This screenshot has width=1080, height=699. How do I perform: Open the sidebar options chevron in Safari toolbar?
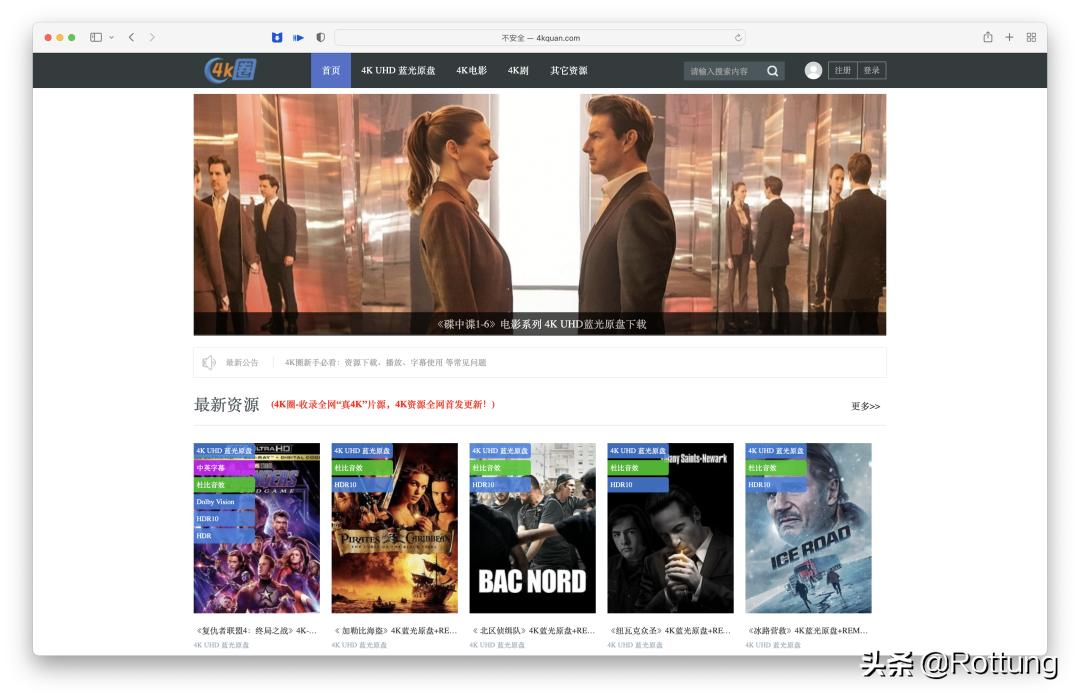pyautogui.click(x=112, y=37)
